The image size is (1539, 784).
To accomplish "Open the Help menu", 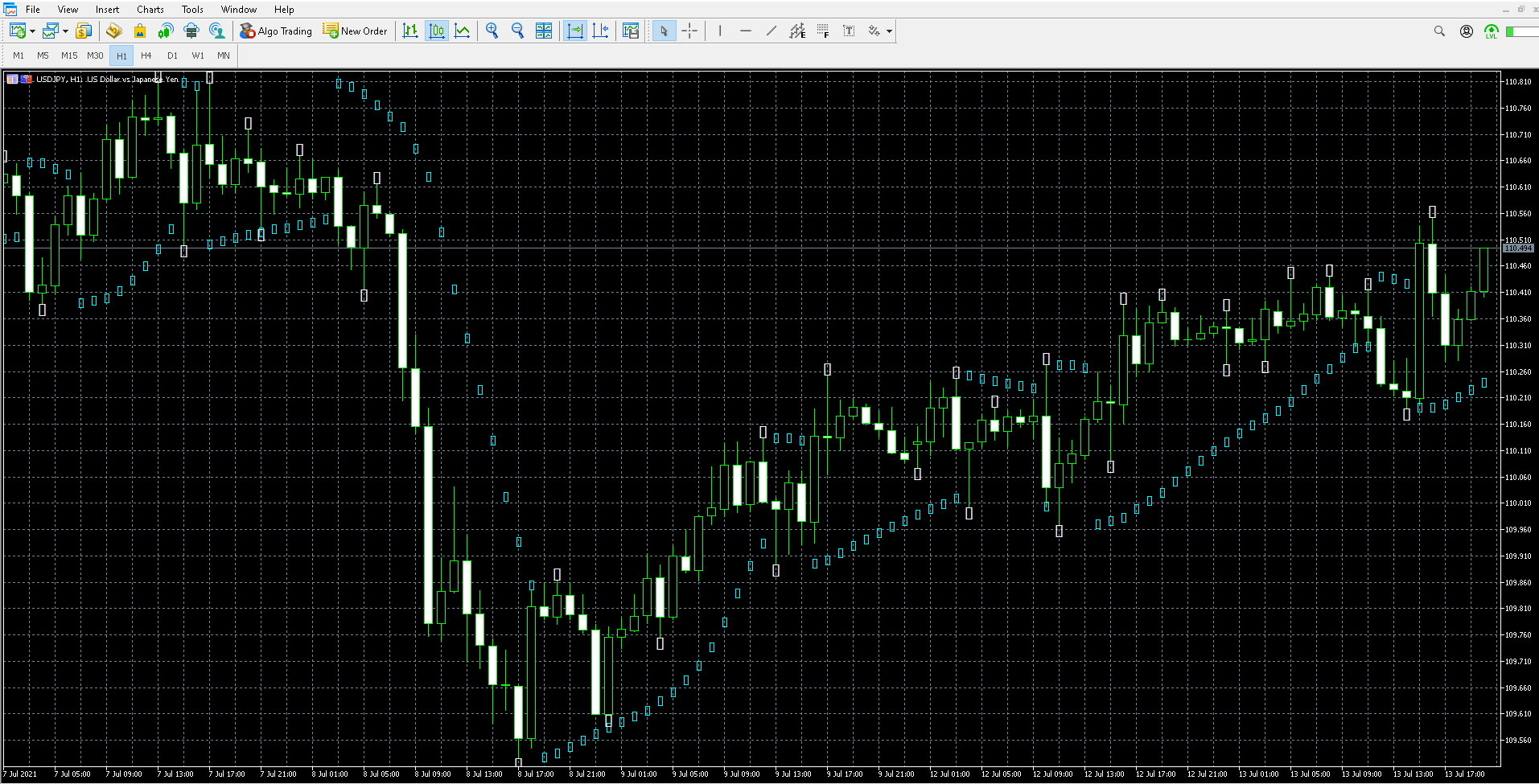I will [x=284, y=10].
